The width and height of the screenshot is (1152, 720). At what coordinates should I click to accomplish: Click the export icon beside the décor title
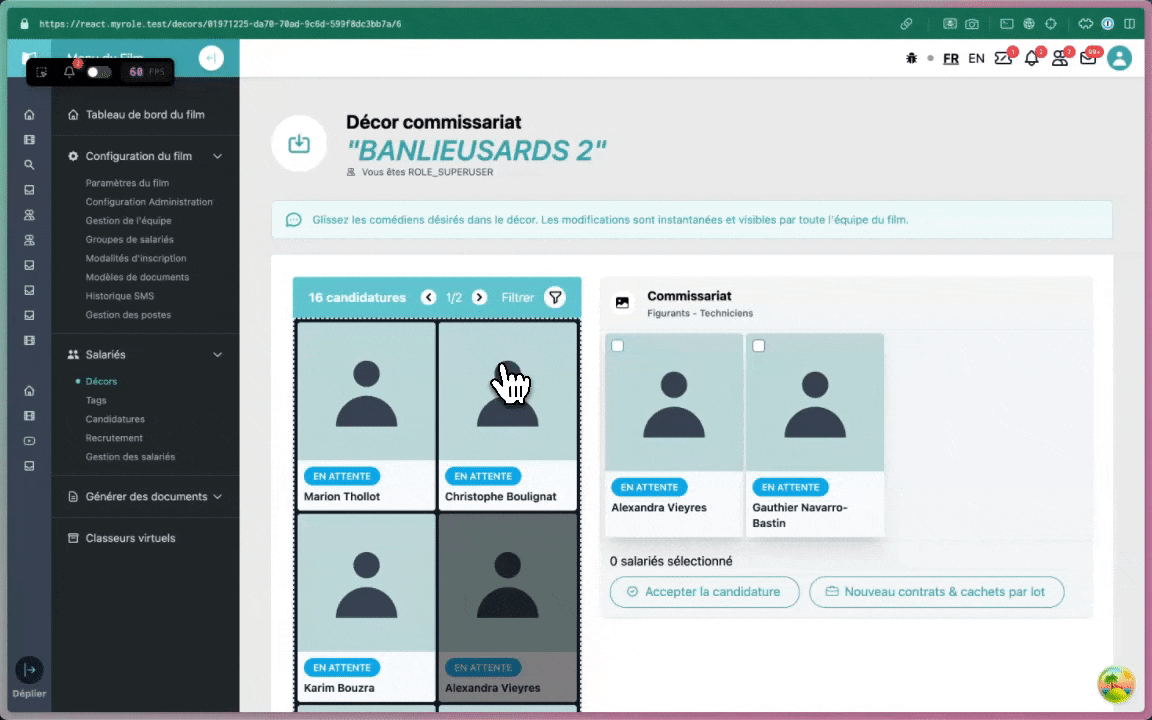pyautogui.click(x=299, y=144)
